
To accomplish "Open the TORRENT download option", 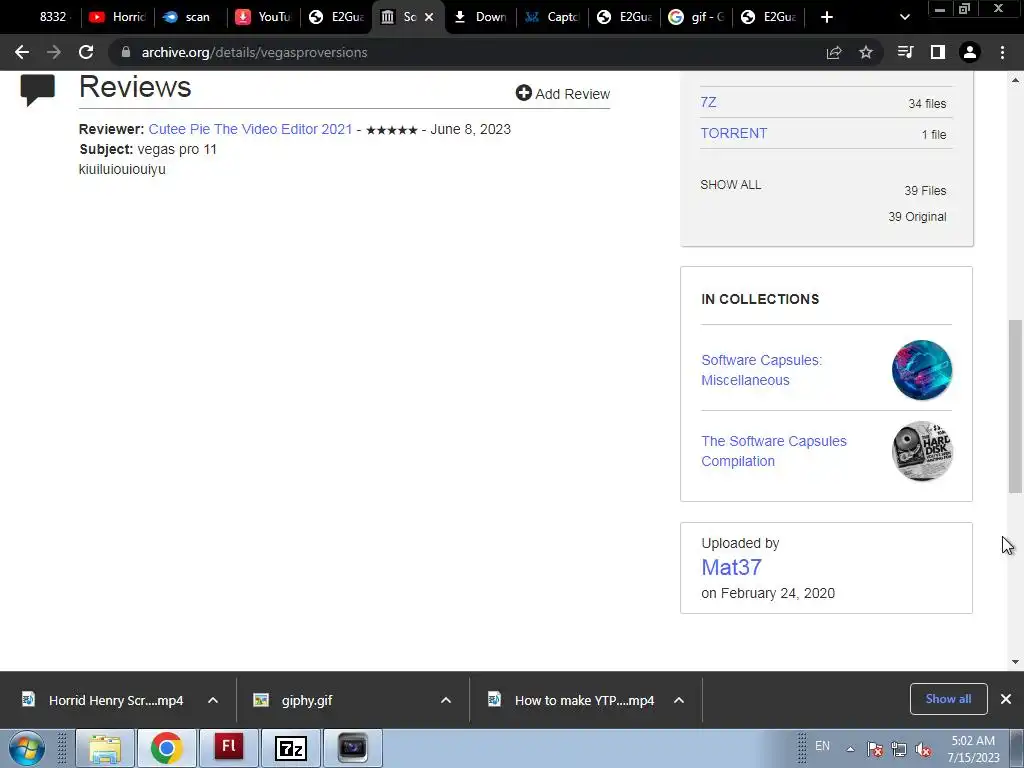I will [733, 133].
